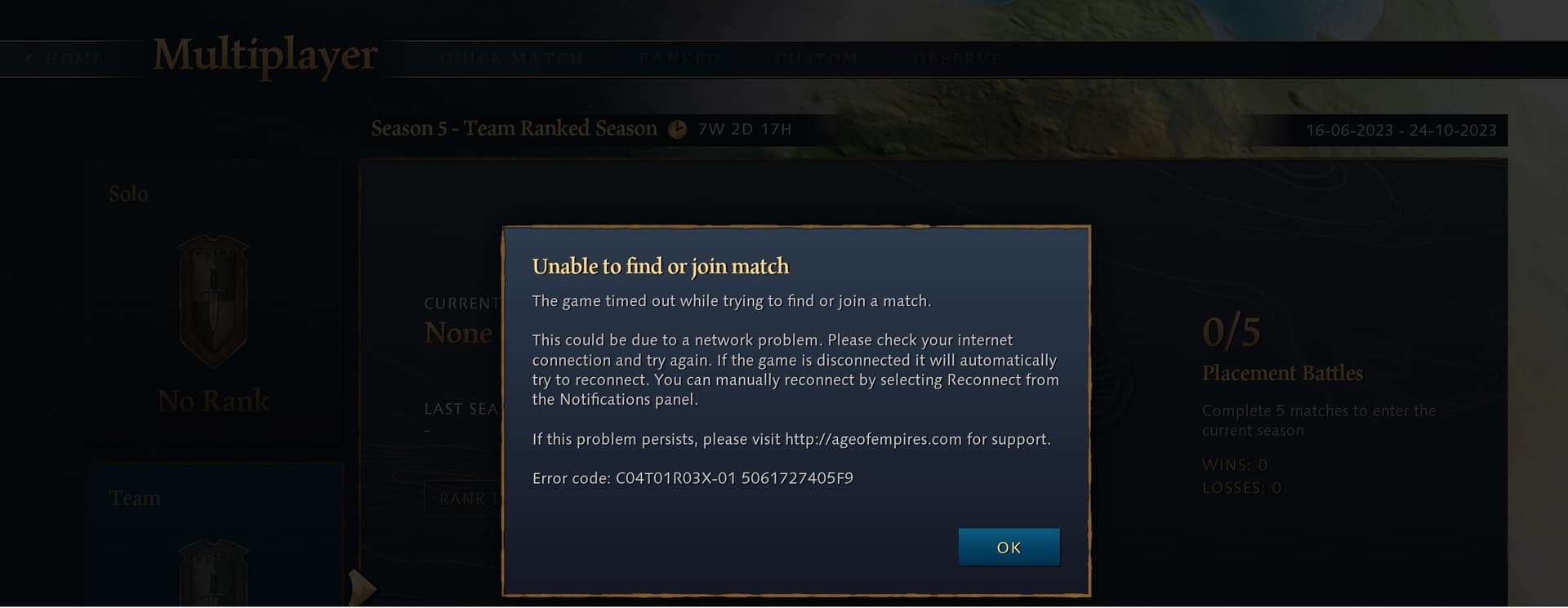Image resolution: width=1568 pixels, height=608 pixels.
Task: Click OK to dismiss the error dialog
Action: click(x=1009, y=547)
